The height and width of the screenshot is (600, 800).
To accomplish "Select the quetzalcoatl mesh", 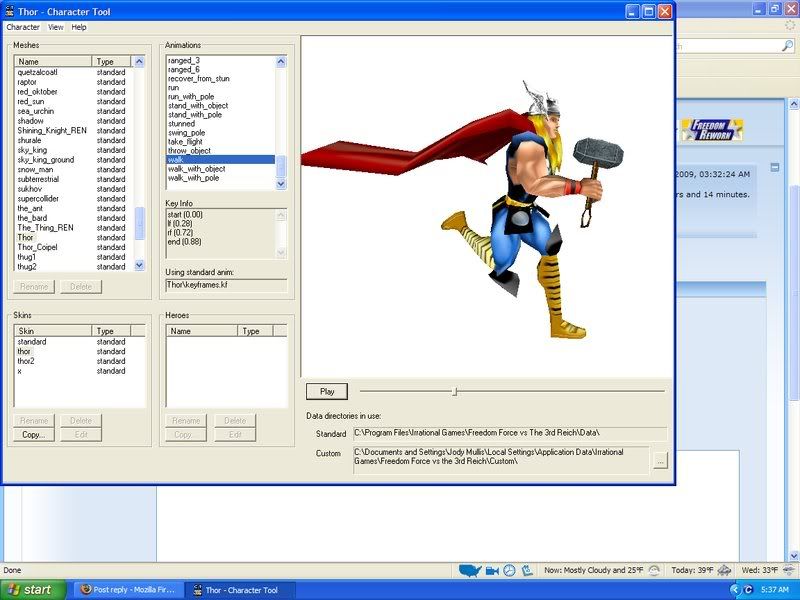I will pyautogui.click(x=37, y=72).
